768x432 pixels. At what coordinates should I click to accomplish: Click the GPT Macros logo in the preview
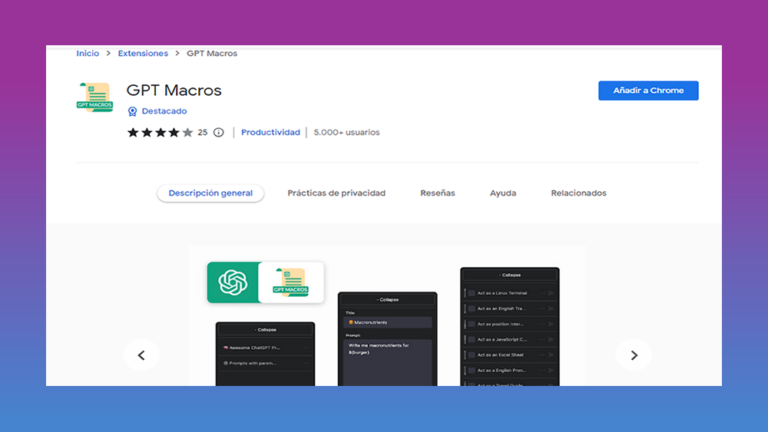point(291,282)
